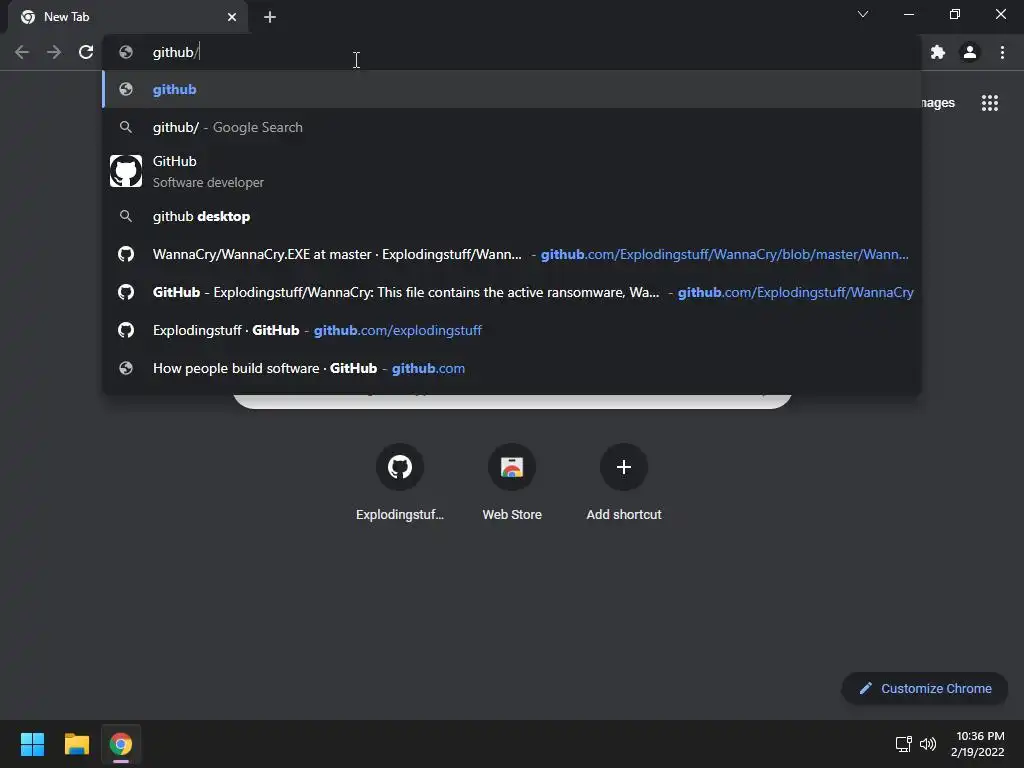
Task: Click the Images link
Action: click(x=938, y=103)
